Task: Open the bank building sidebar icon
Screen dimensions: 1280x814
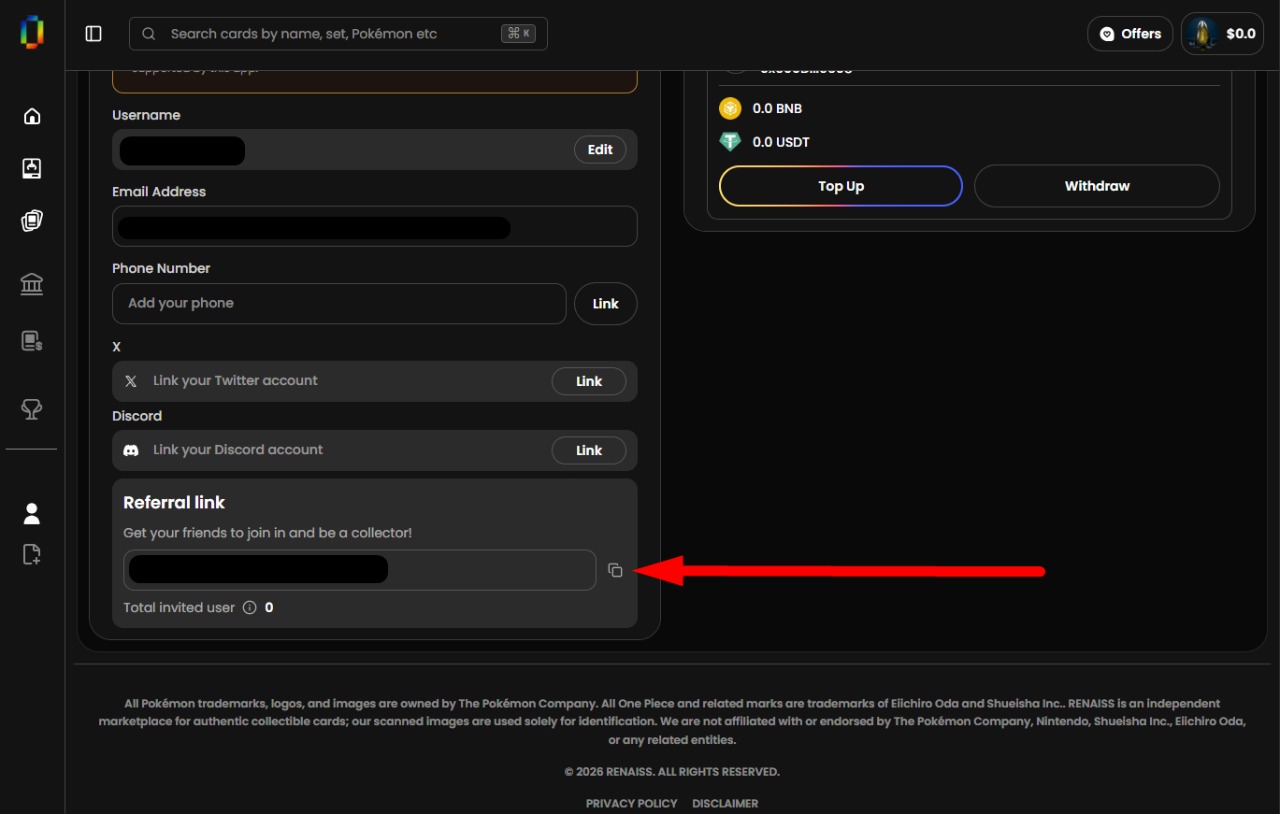Action: pos(32,285)
